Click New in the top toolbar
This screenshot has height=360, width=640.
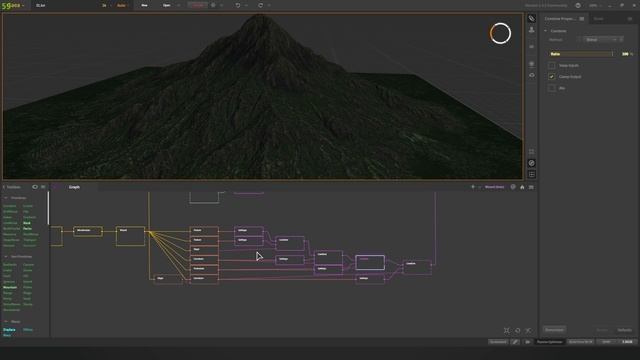coord(144,5)
